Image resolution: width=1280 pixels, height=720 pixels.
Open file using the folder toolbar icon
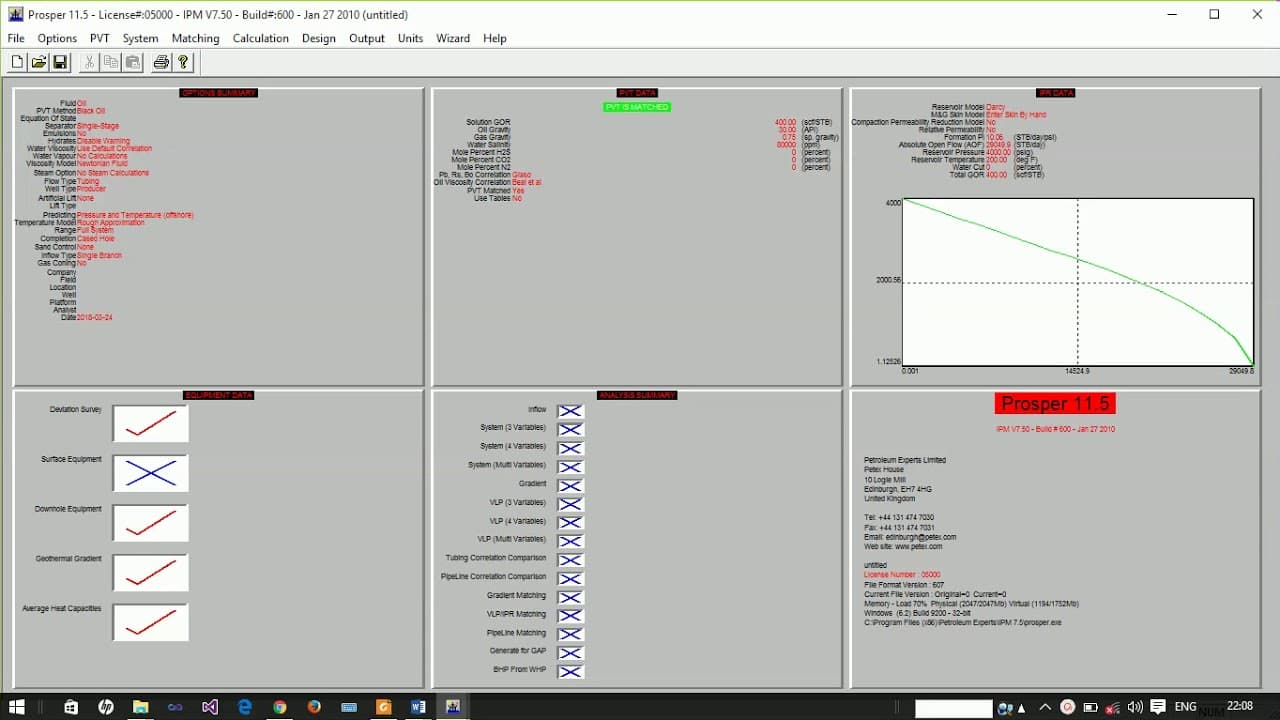(38, 62)
